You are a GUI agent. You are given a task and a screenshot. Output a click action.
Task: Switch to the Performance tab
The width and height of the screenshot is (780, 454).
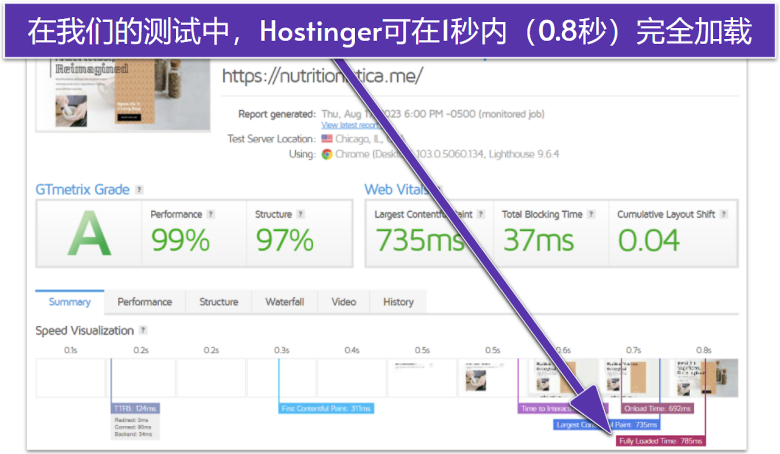(x=145, y=302)
